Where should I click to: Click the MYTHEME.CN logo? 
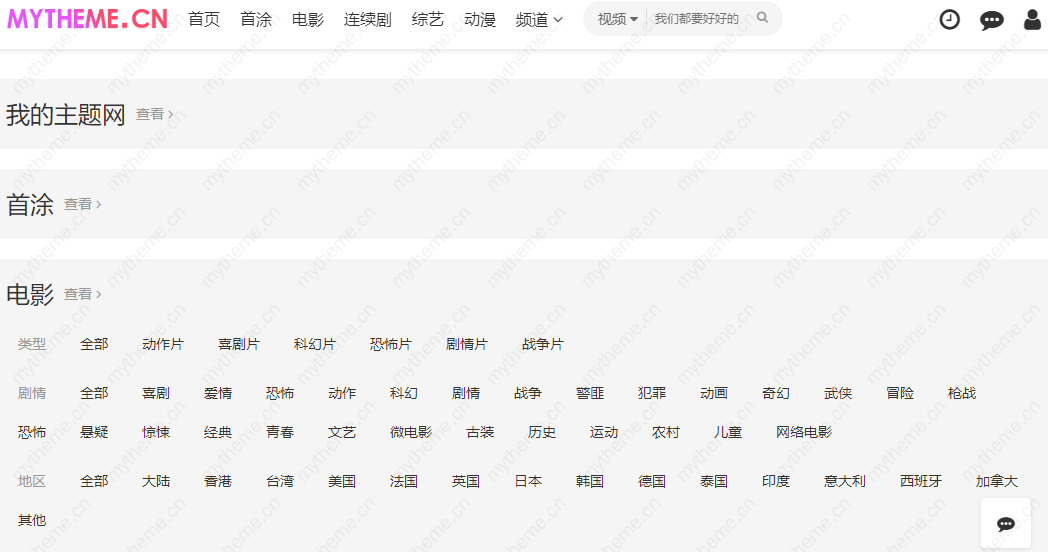pyautogui.click(x=87, y=19)
